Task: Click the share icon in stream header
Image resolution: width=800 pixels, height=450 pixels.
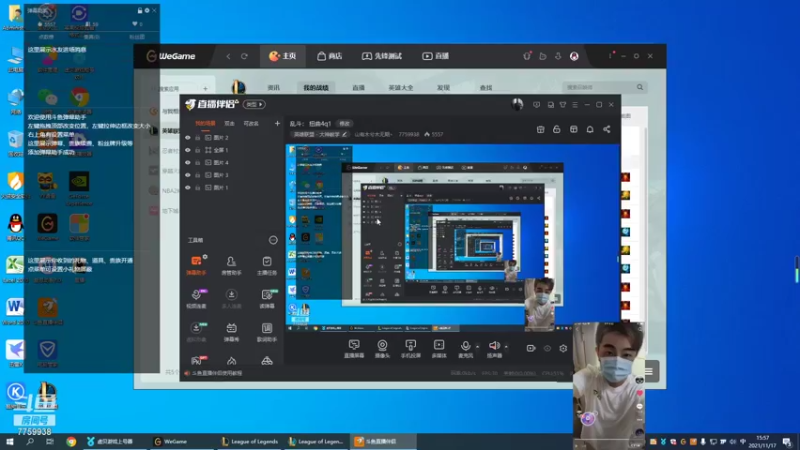Action: point(607,130)
